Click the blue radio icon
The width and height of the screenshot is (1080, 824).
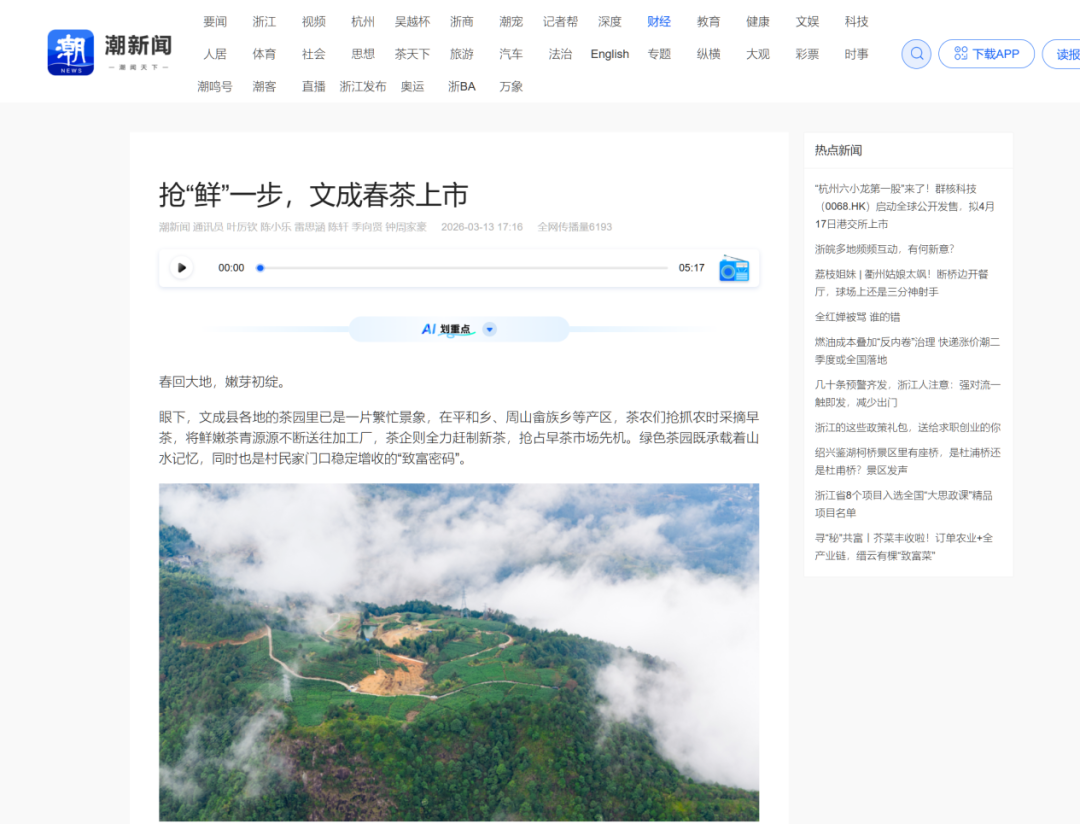[734, 268]
